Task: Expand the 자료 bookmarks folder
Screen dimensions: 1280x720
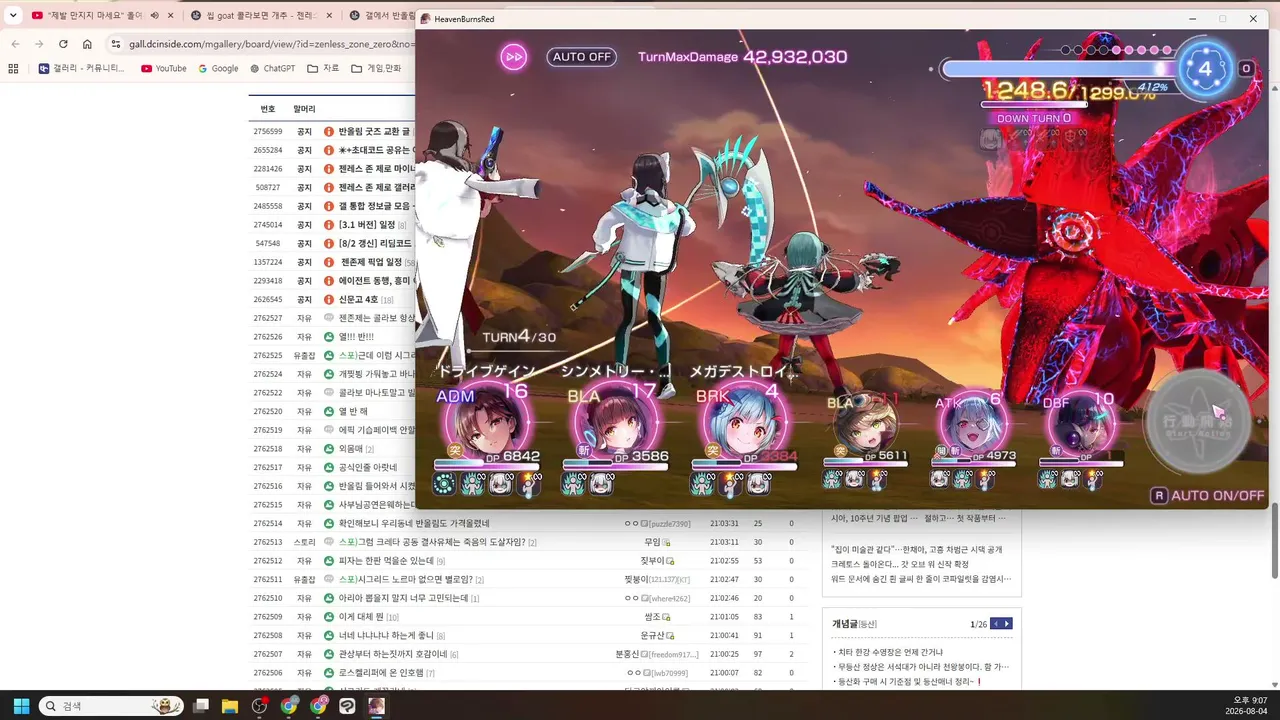Action: [x=323, y=68]
